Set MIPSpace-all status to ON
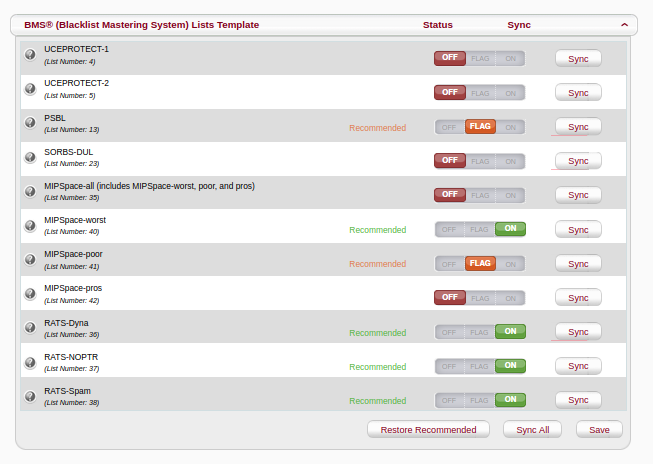The height and width of the screenshot is (464, 653). click(511, 195)
